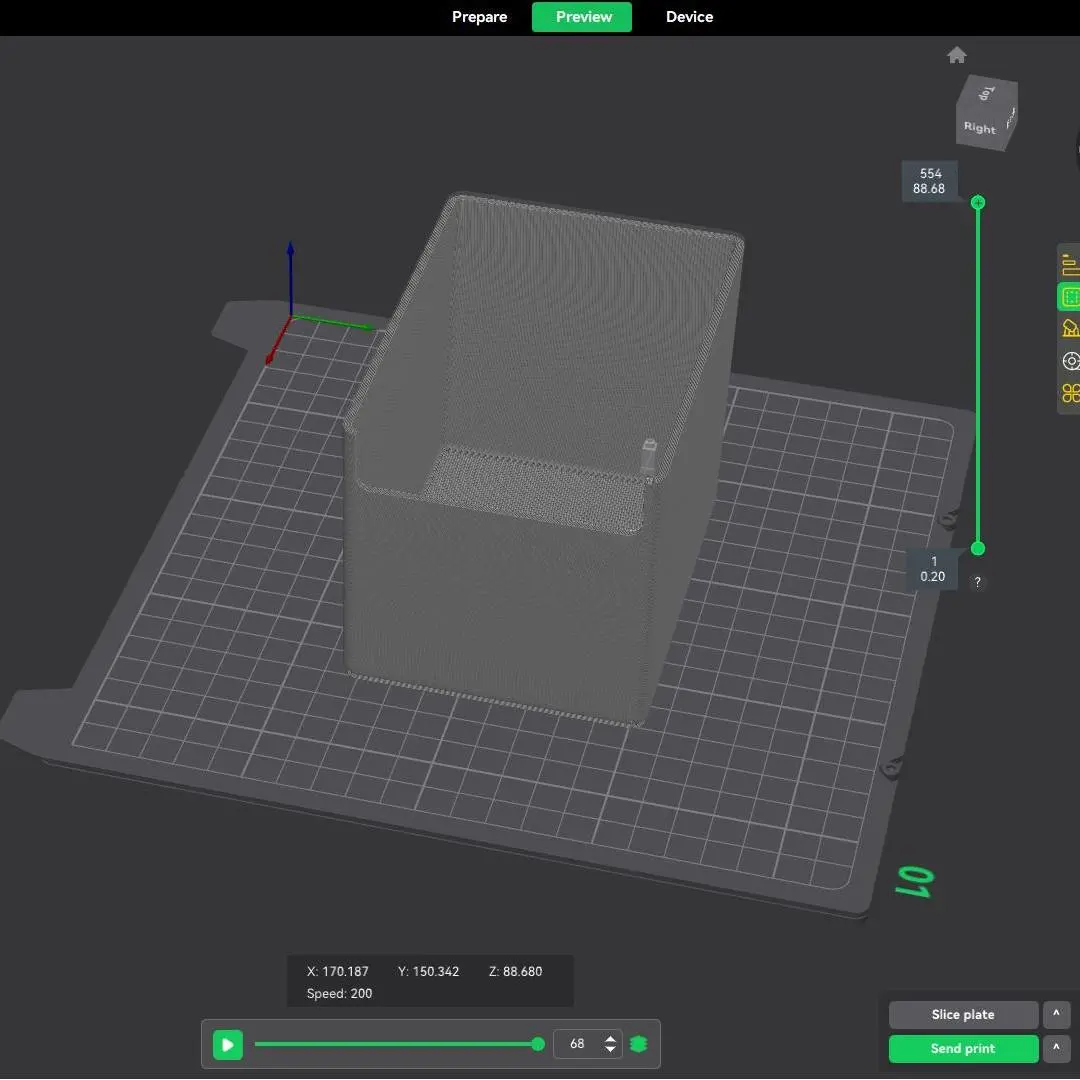Image resolution: width=1080 pixels, height=1080 pixels.
Task: Click the Send print button
Action: click(x=963, y=1049)
